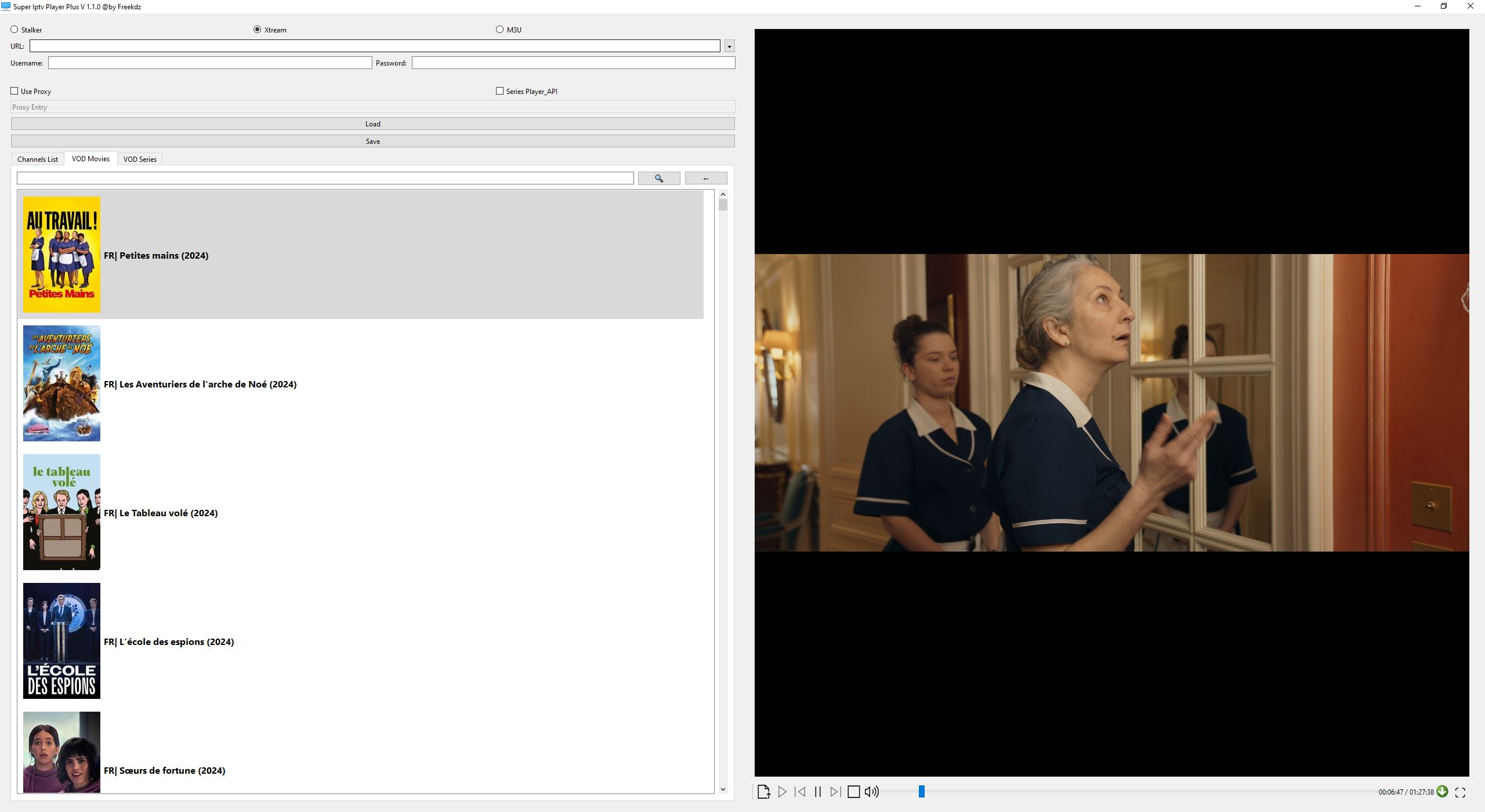
Task: Skip to the next track
Action: (835, 792)
